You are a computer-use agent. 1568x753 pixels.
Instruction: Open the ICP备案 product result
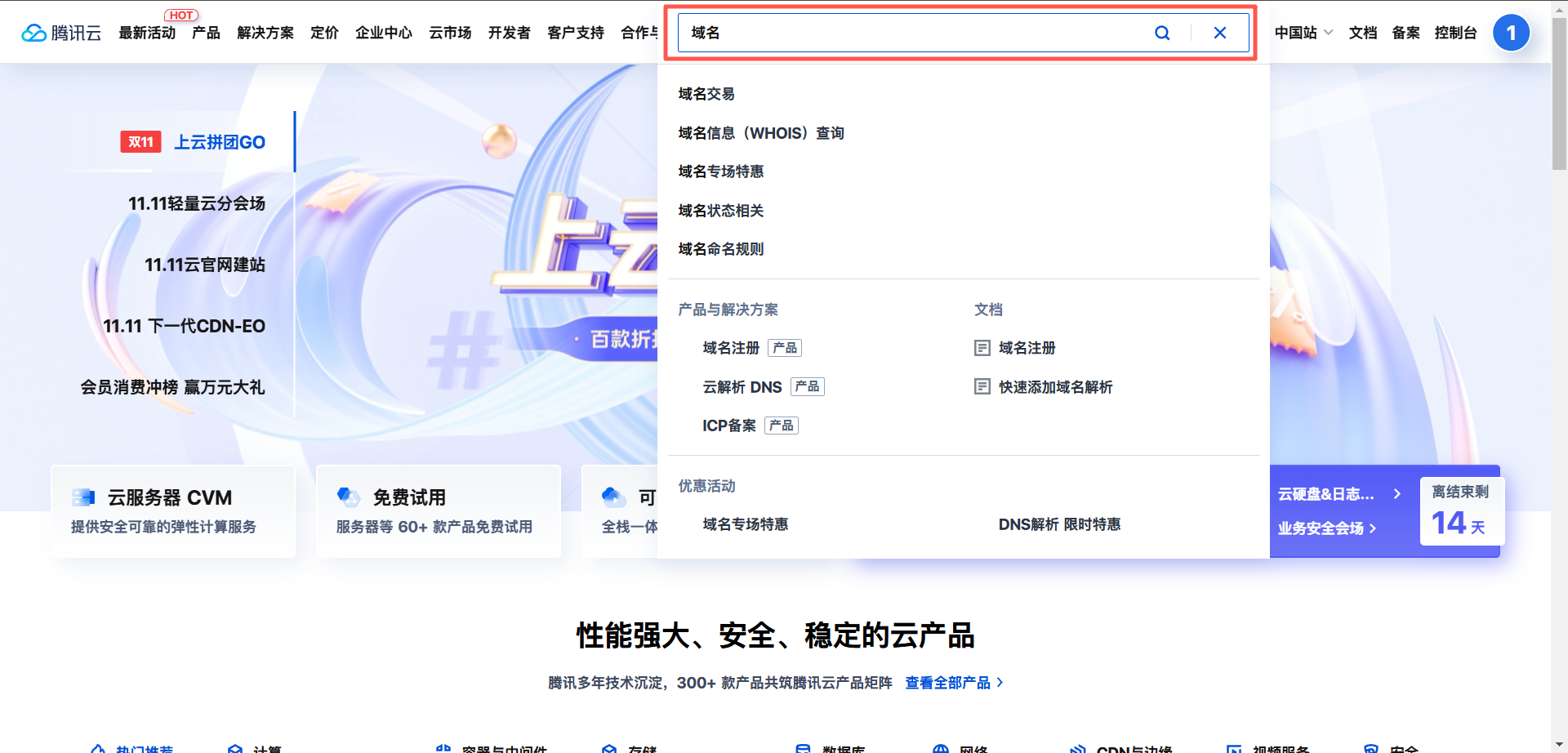point(751,426)
